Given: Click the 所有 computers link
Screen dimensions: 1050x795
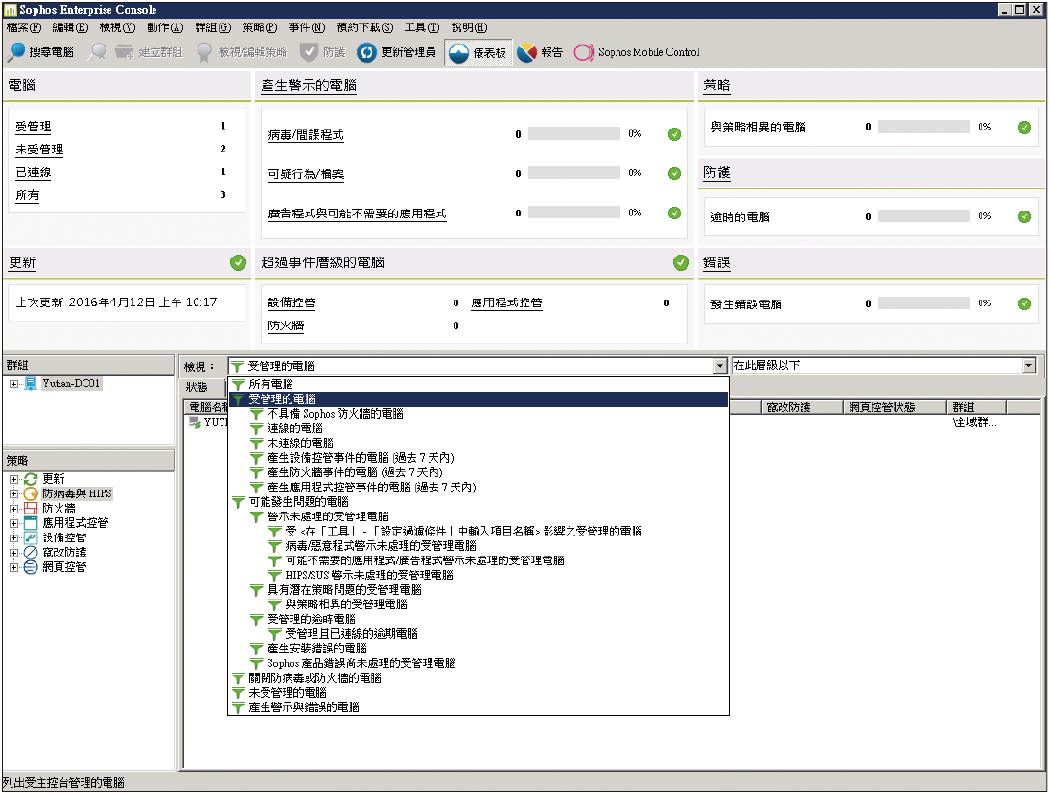Looking at the screenshot, I should pos(27,196).
